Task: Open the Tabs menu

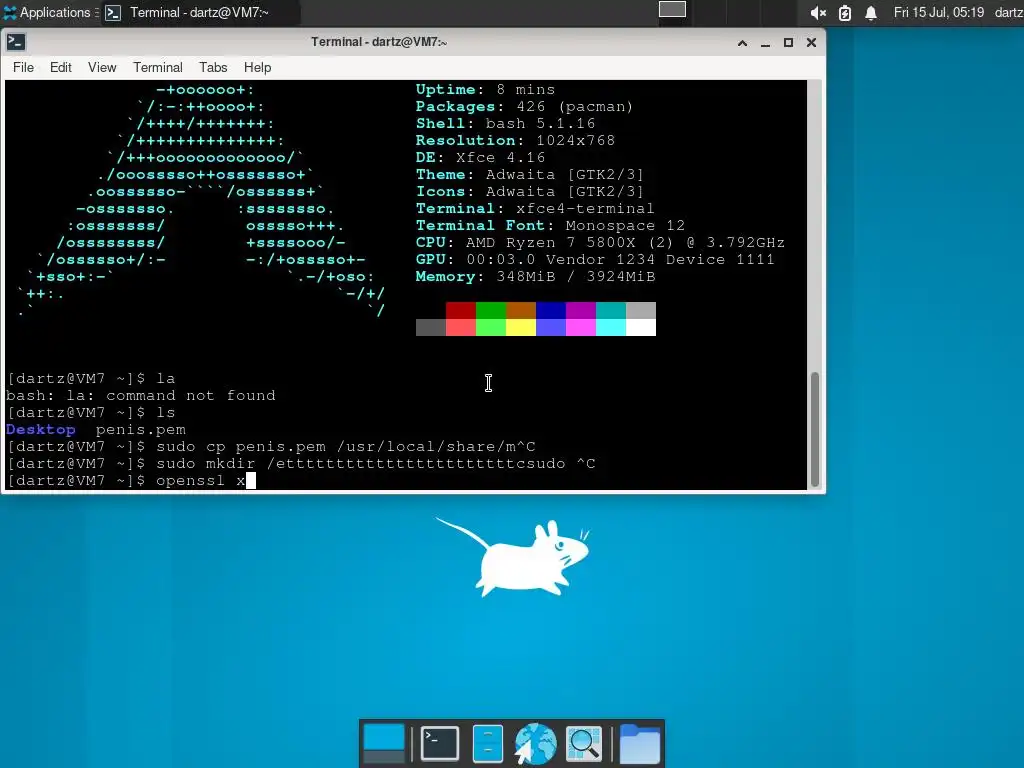Action: tap(213, 67)
